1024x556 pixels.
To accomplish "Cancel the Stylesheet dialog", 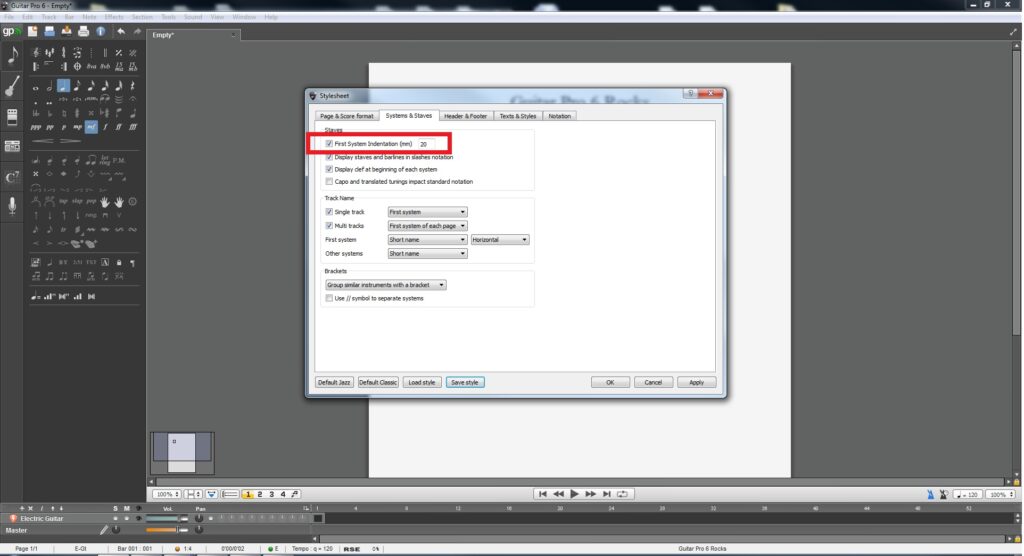I will click(x=653, y=382).
